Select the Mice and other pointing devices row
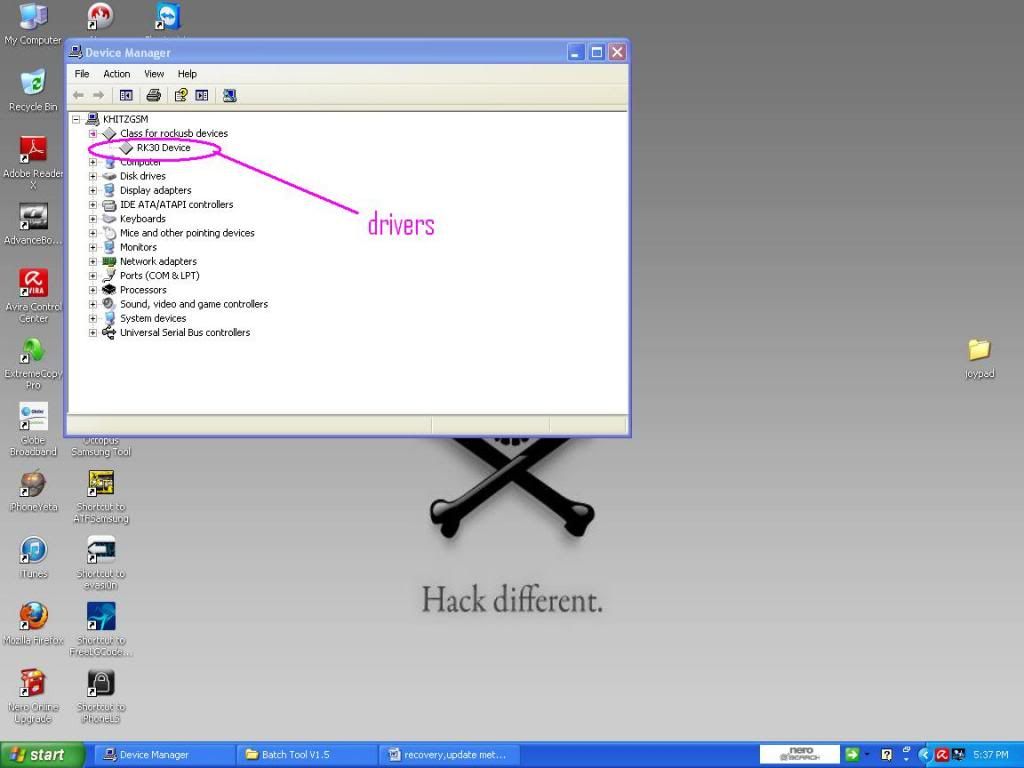Viewport: 1024px width, 768px height. tap(178, 233)
